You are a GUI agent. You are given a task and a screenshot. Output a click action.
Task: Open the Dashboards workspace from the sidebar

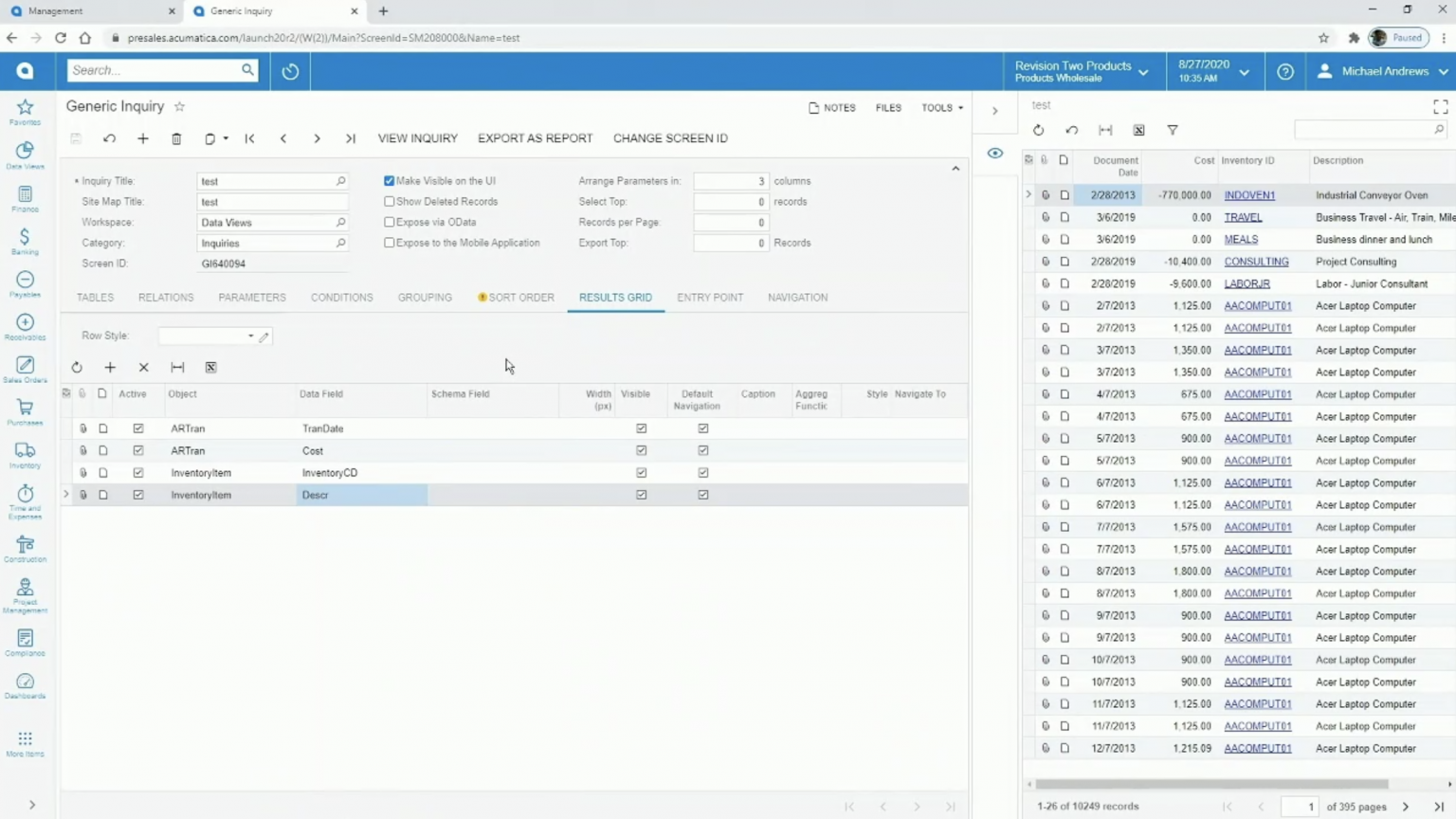point(25,684)
